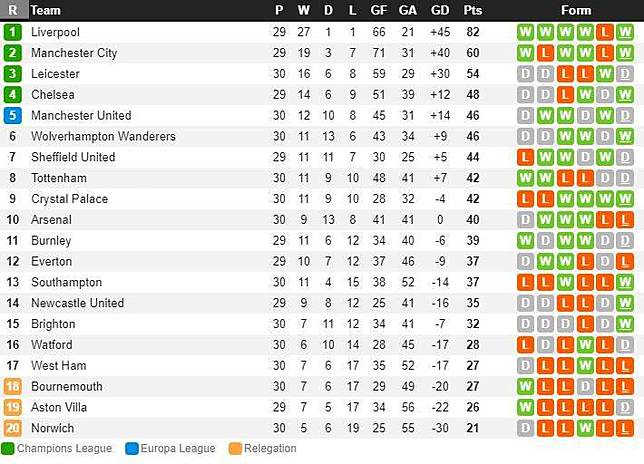Click the blue rank 5 badge beside Manchester United
644x464 pixels.
pyautogui.click(x=12, y=115)
